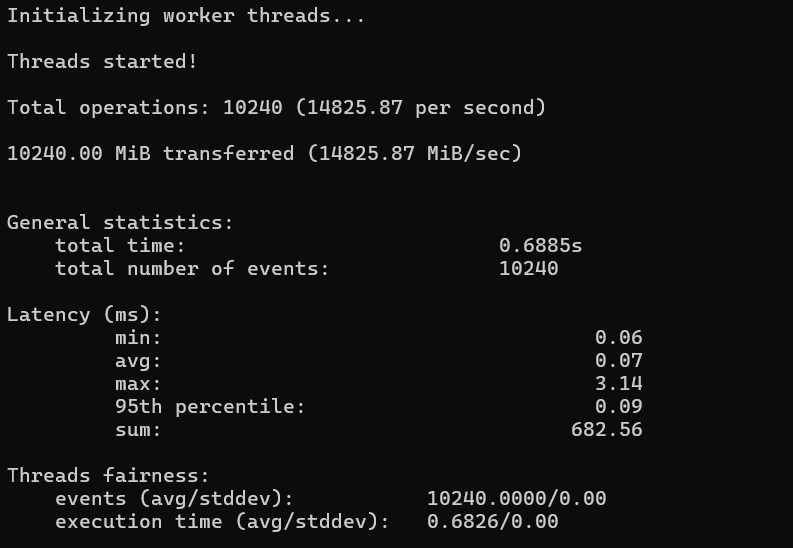Click the '10240.0000/0.00' value
Viewport: 793px width, 548px height.
coord(516,499)
